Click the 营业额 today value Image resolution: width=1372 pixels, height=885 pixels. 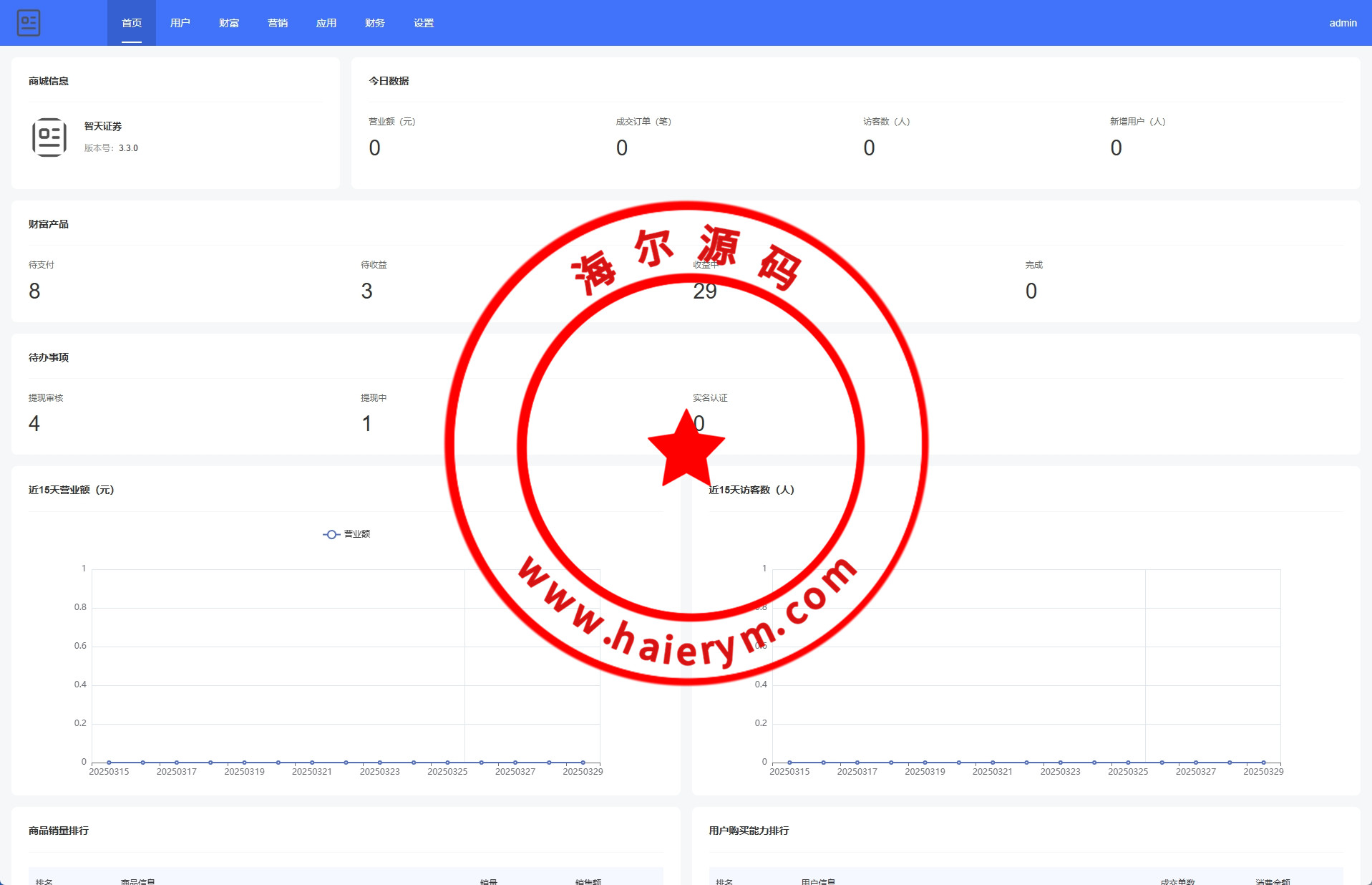(374, 147)
